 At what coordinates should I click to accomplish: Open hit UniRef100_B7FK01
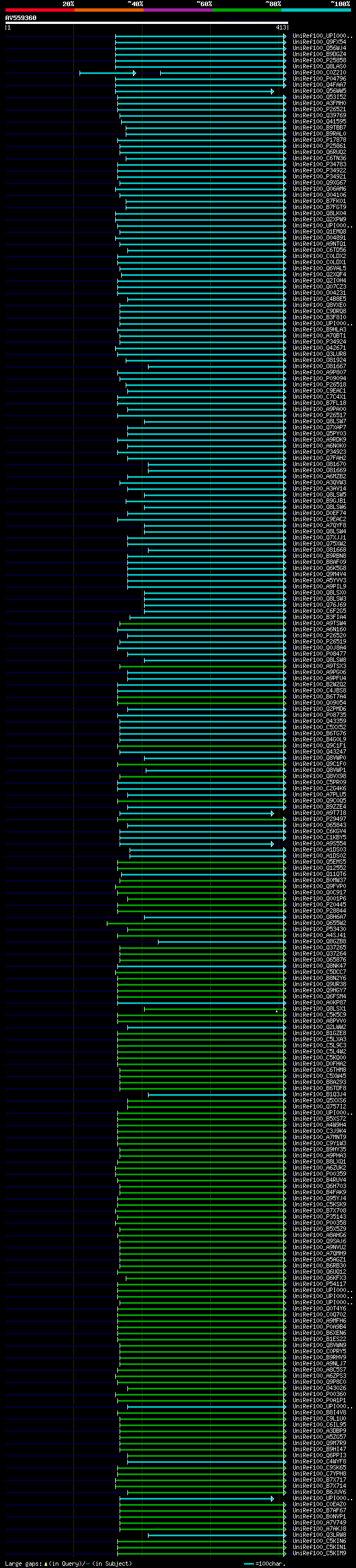[x=319, y=201]
